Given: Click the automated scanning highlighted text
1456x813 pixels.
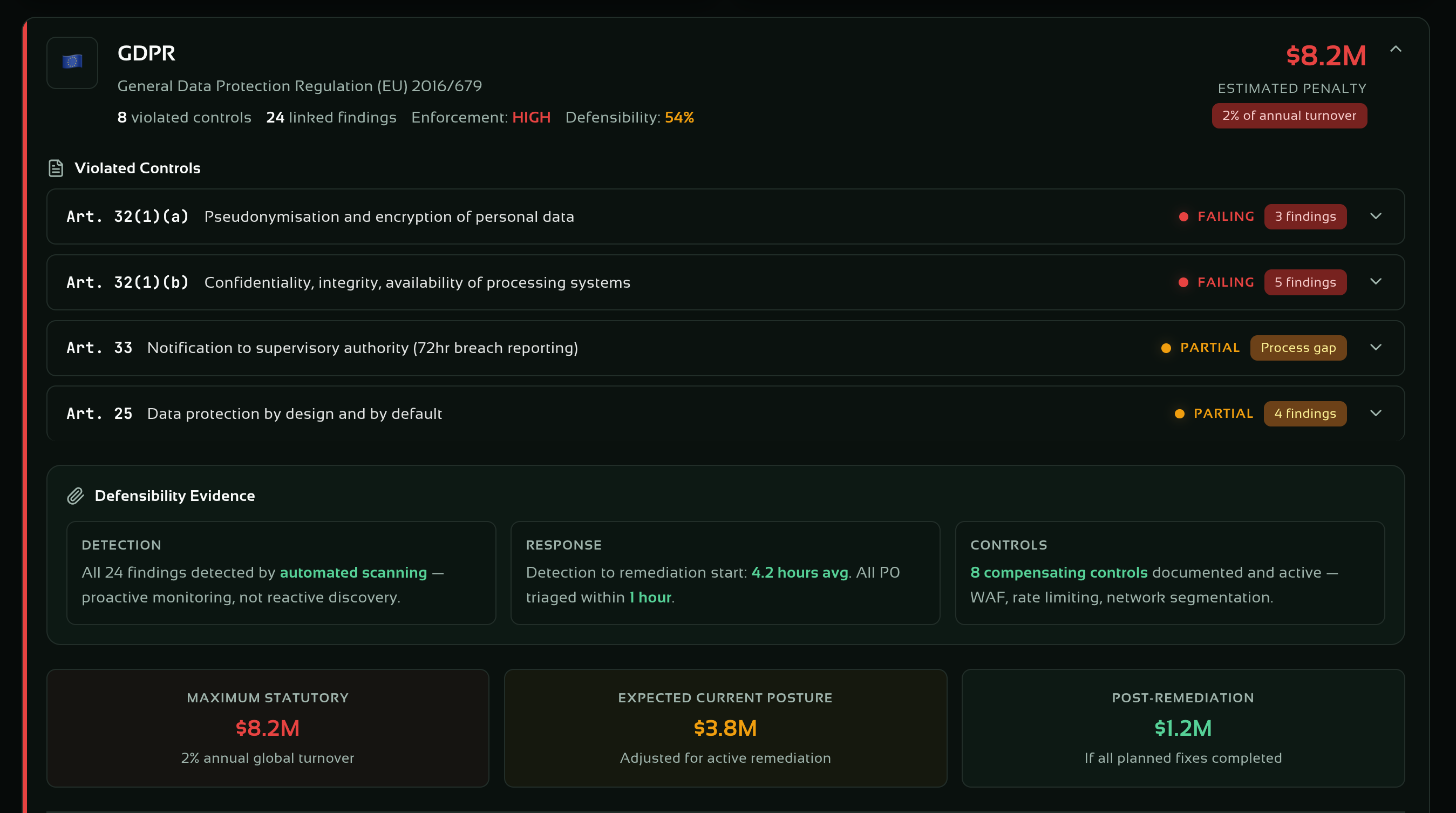Looking at the screenshot, I should click(x=353, y=572).
